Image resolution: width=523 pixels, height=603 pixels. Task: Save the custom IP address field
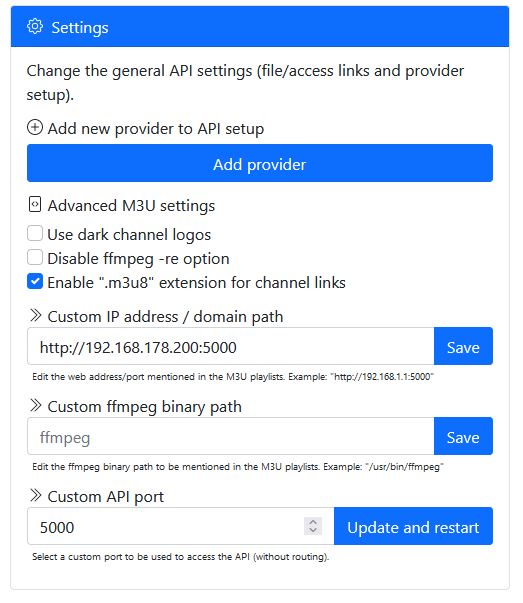(463, 346)
